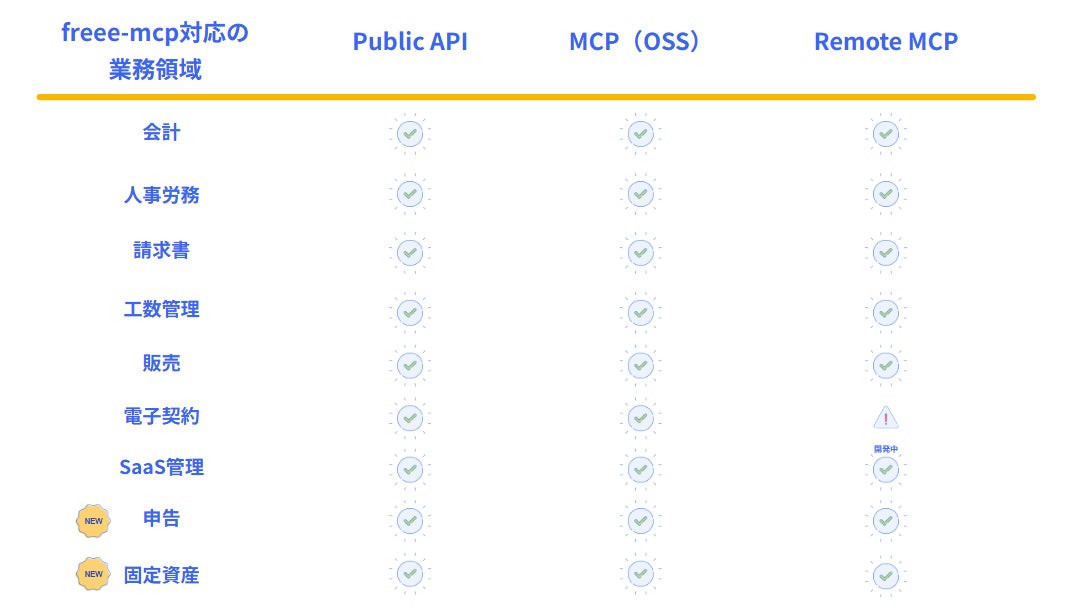Click the 固定資産 checkmark under Remote MCP
Viewport: 1083px width, 614px height.
point(885,576)
